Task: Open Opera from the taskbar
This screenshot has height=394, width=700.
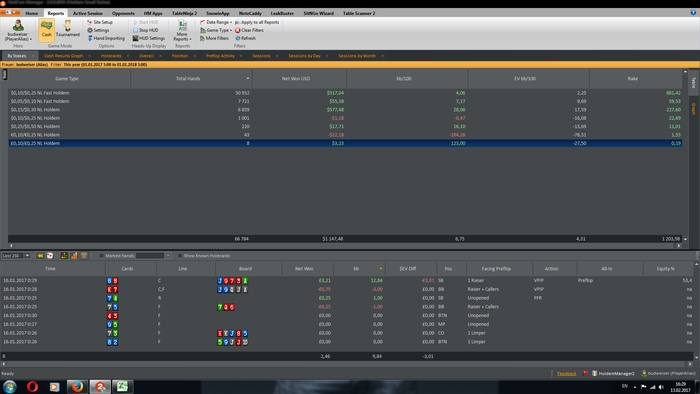Action: [32, 386]
